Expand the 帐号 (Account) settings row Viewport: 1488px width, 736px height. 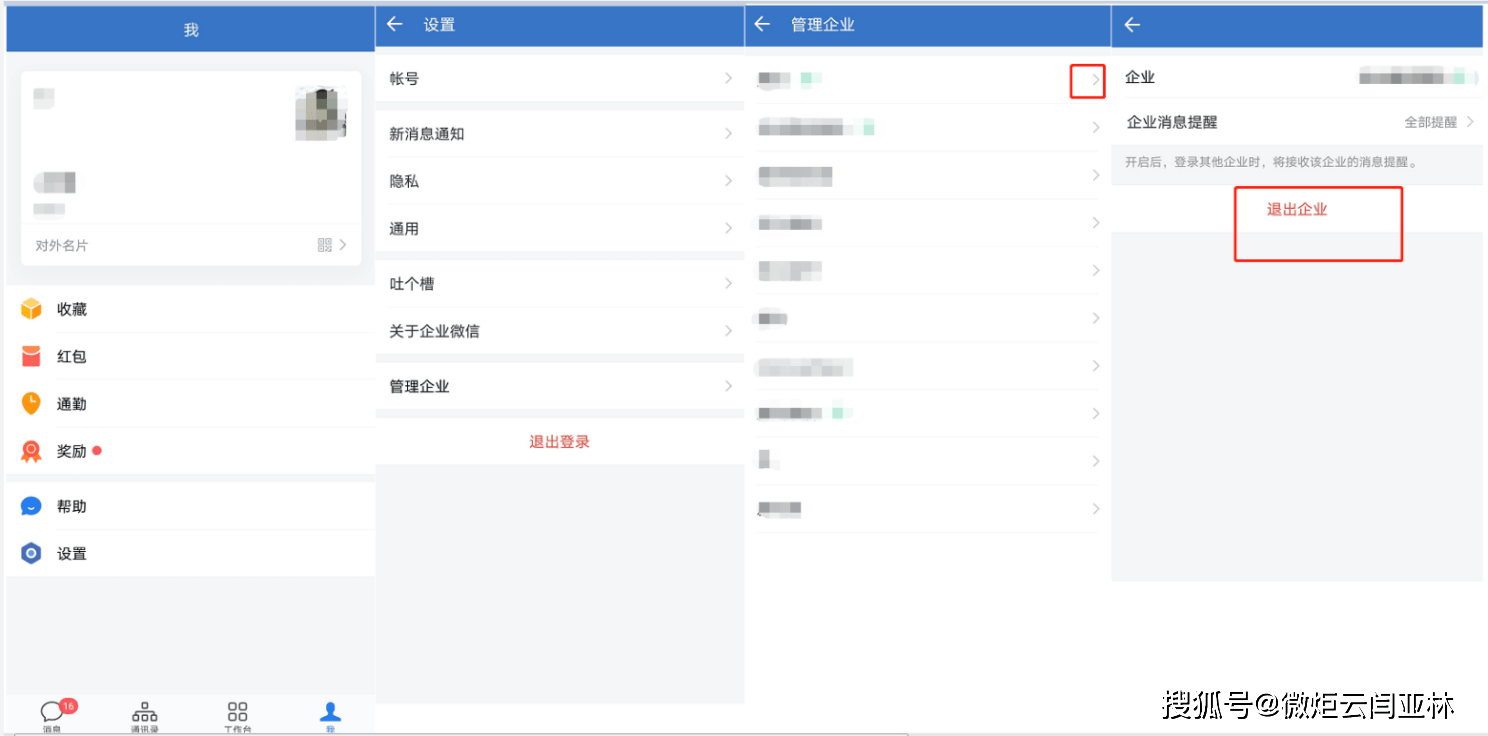tap(559, 77)
